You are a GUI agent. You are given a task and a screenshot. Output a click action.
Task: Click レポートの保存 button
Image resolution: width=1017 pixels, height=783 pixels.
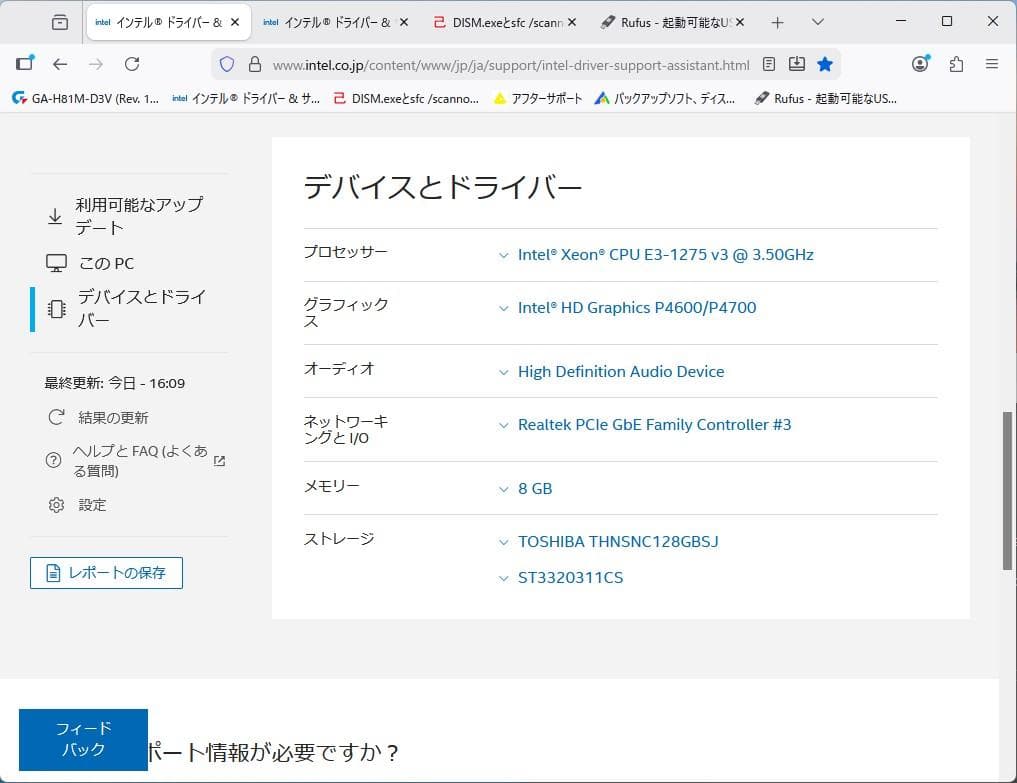point(106,573)
